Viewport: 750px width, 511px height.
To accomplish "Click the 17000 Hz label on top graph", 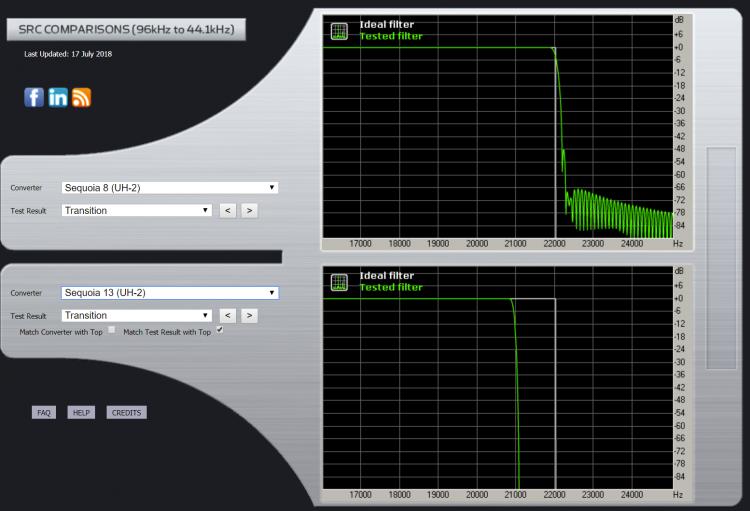I will (360, 244).
